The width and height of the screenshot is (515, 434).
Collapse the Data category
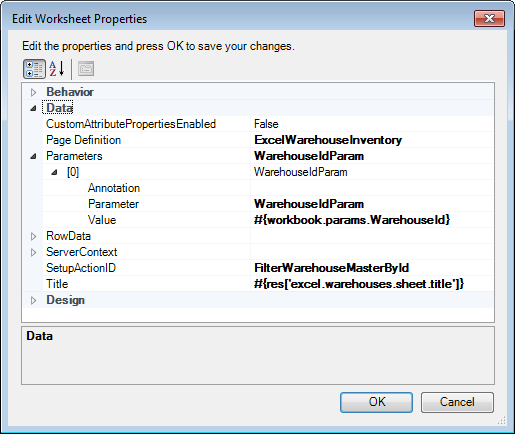(33, 108)
